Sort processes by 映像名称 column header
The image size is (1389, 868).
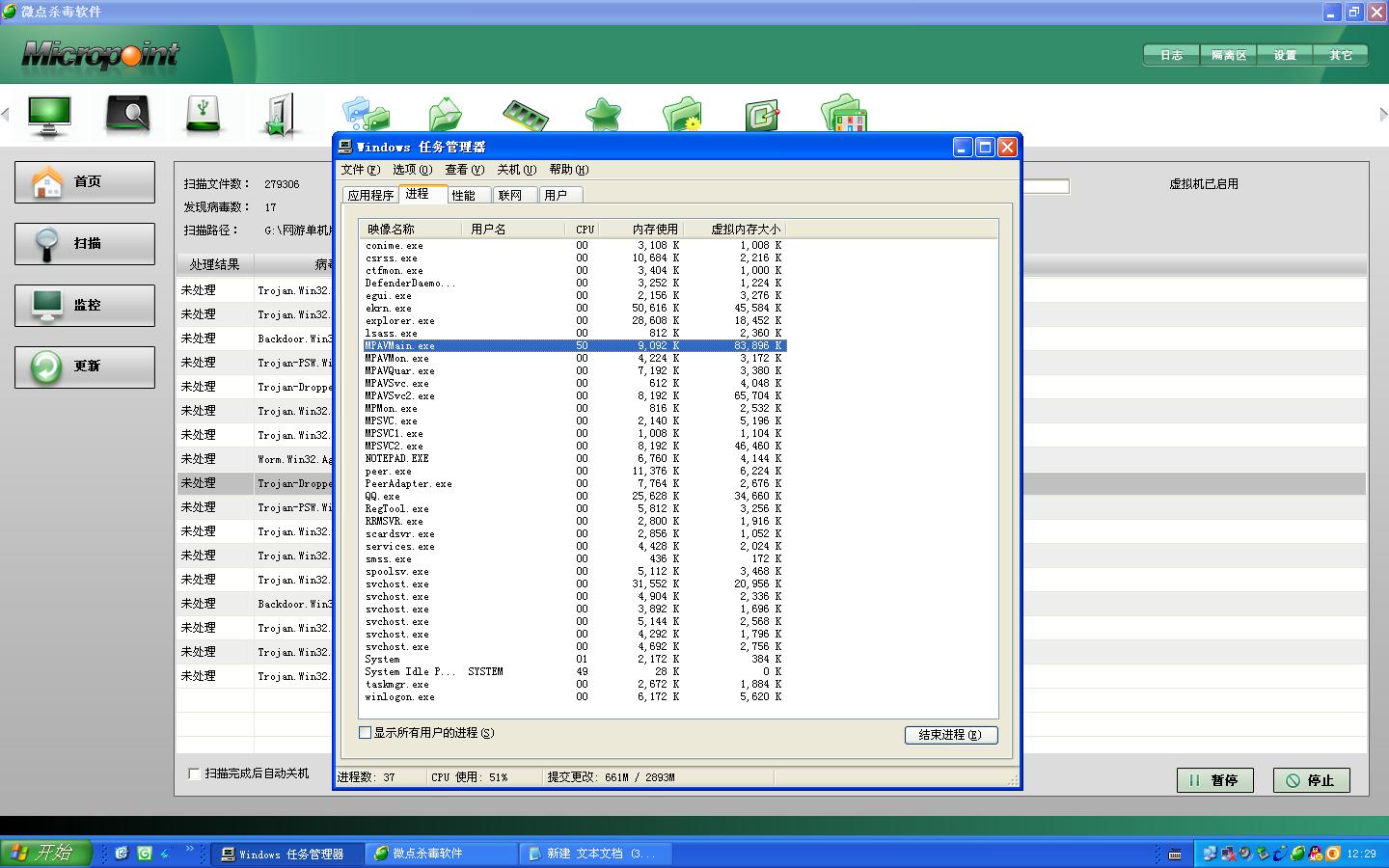pyautogui.click(x=409, y=230)
